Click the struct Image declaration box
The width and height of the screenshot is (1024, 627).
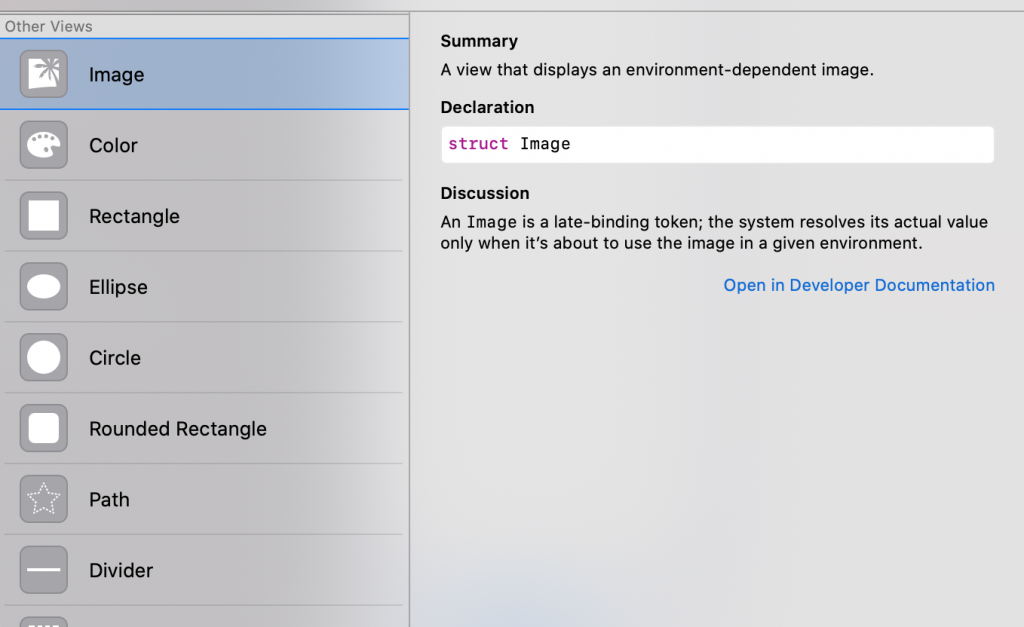(716, 144)
